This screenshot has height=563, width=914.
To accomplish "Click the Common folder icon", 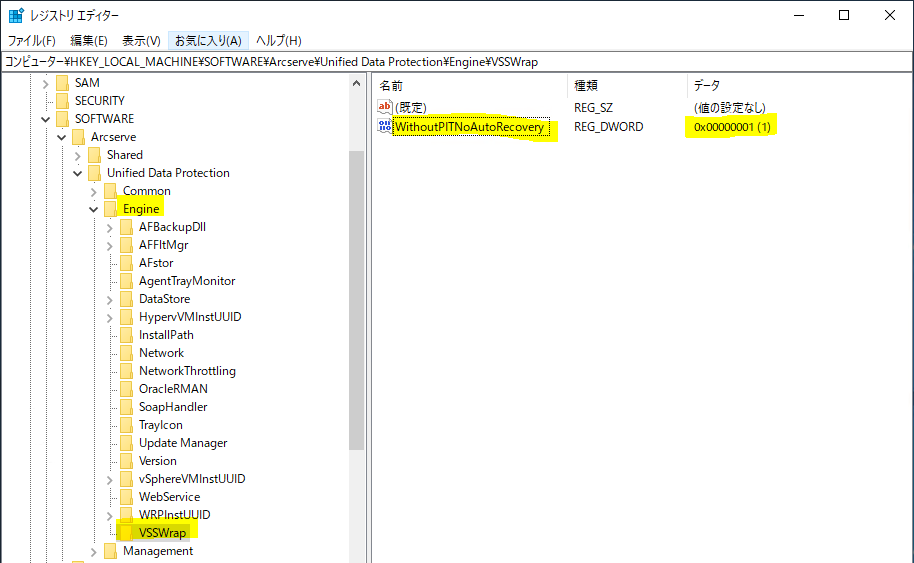I will pos(110,191).
